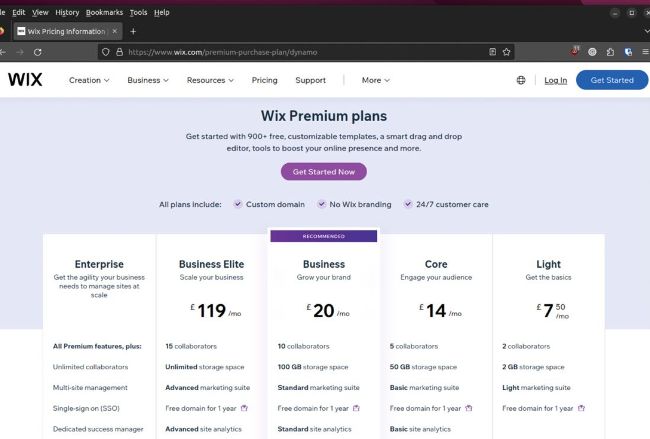Open the language globe selector
Viewport: 650px width, 439px height.
521,80
